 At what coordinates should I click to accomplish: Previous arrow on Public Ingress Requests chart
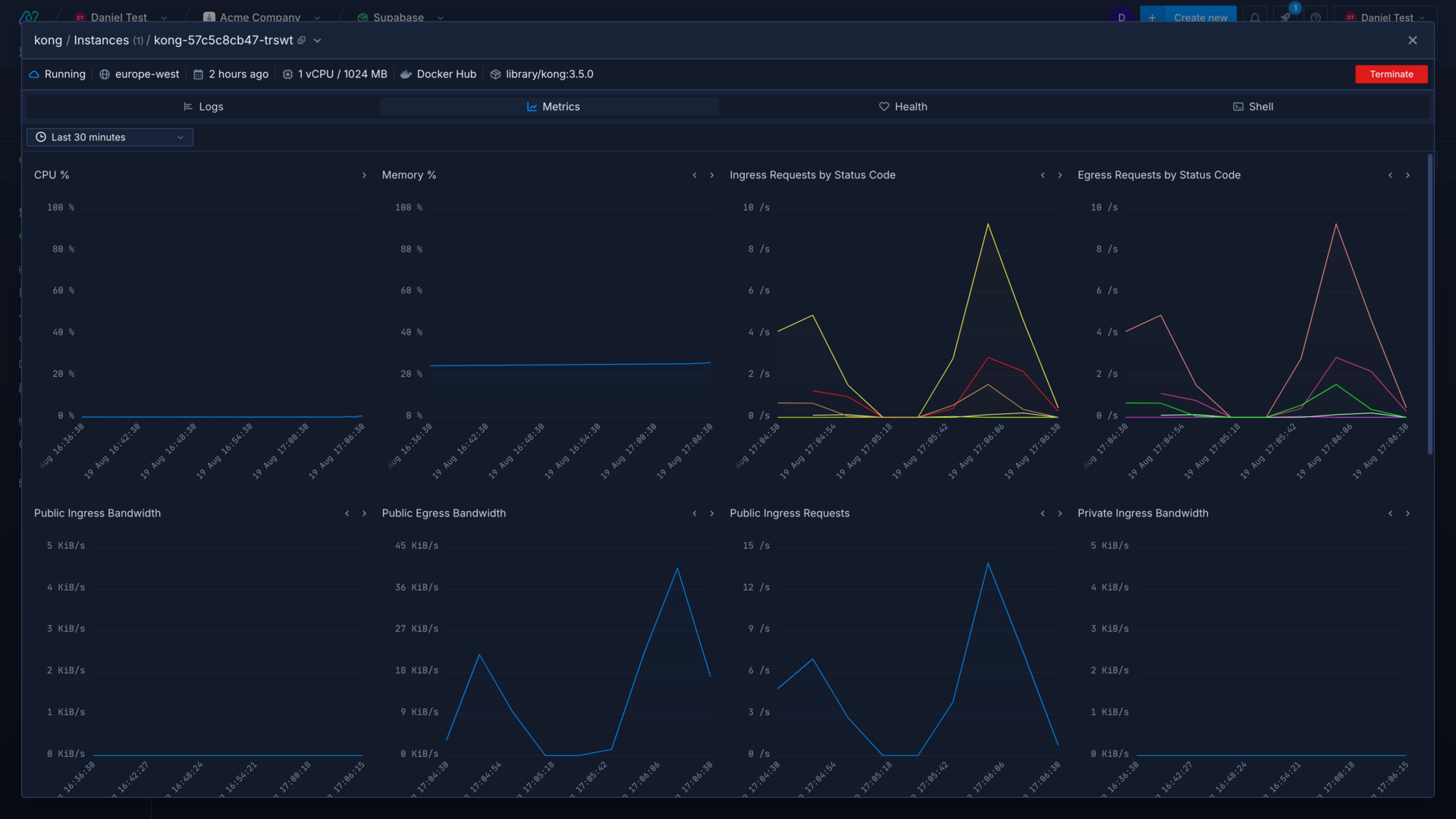(1043, 513)
